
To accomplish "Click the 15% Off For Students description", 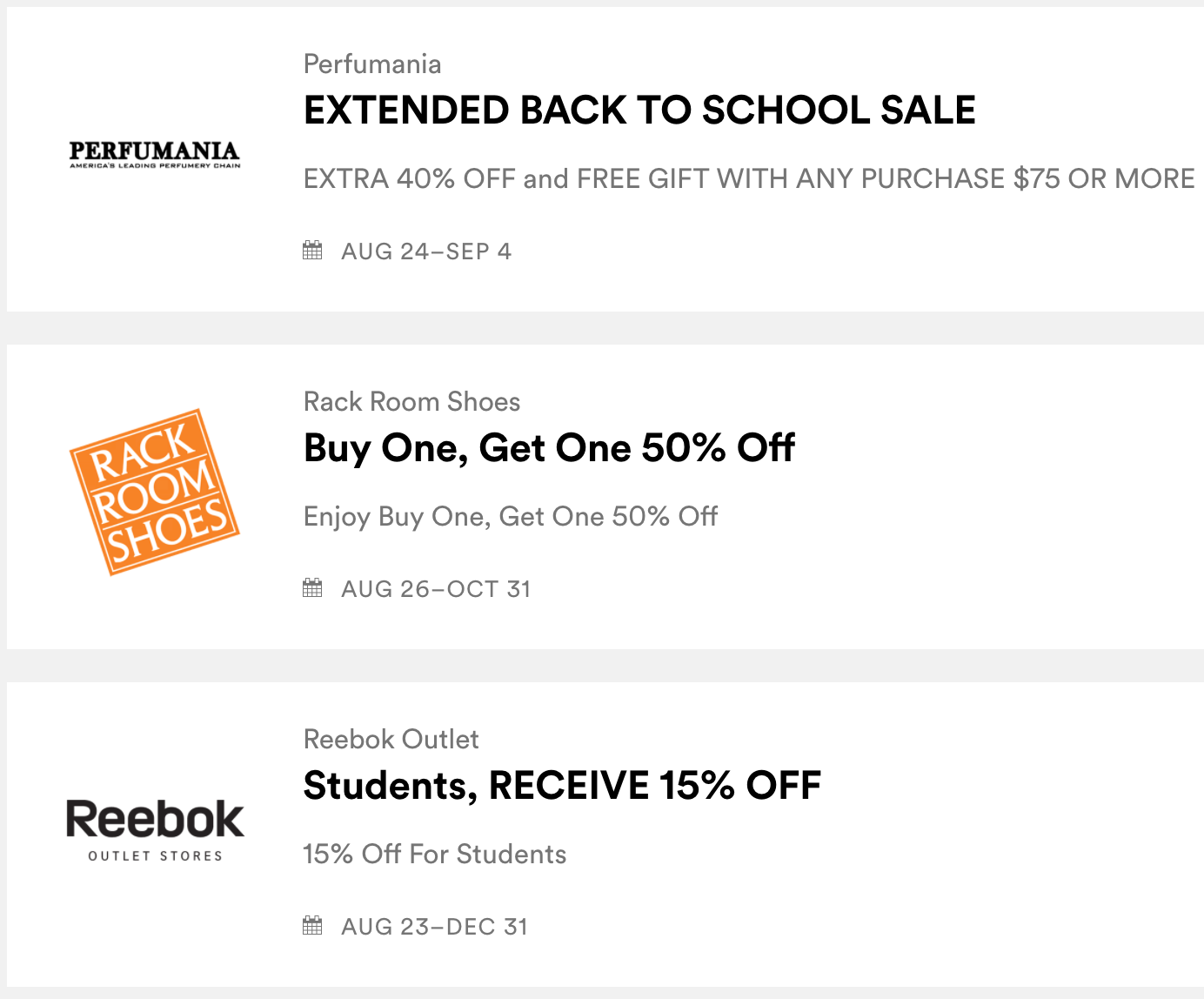I will tap(435, 855).
